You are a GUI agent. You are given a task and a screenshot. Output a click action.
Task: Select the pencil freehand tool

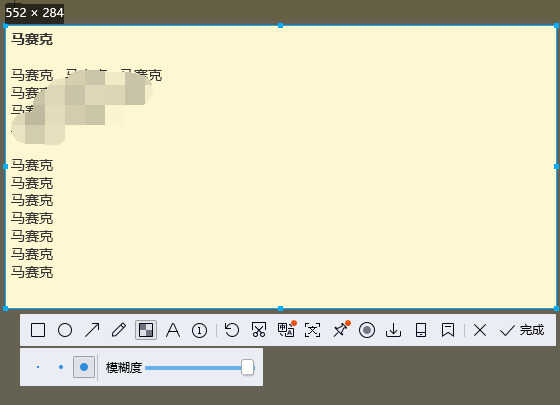(119, 330)
